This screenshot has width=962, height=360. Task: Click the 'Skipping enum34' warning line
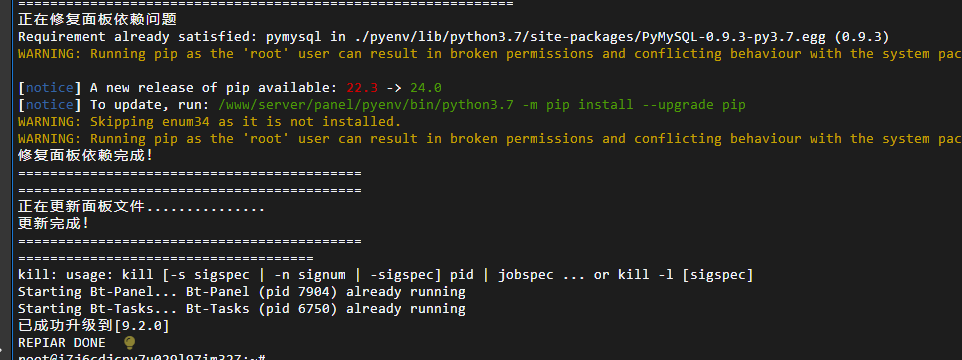point(209,121)
